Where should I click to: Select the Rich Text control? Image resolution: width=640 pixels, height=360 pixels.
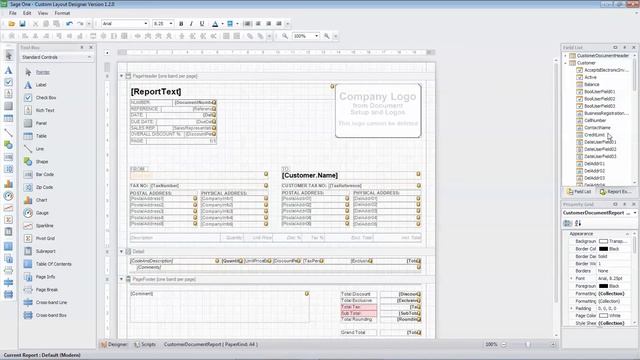(x=45, y=110)
